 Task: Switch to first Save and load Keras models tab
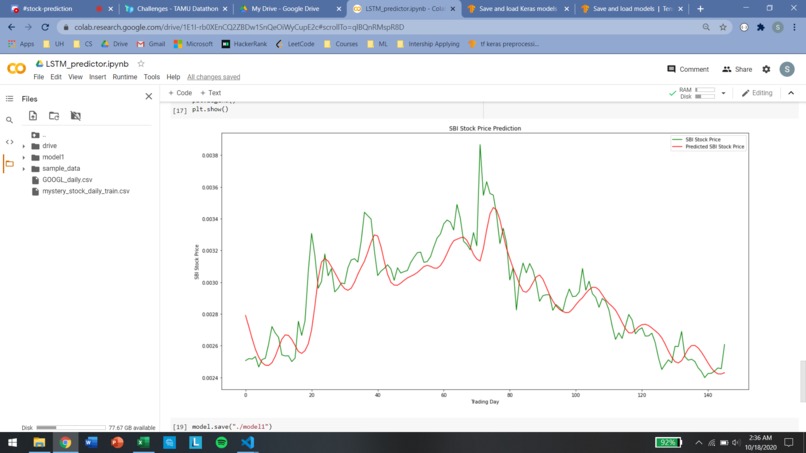tap(518, 9)
